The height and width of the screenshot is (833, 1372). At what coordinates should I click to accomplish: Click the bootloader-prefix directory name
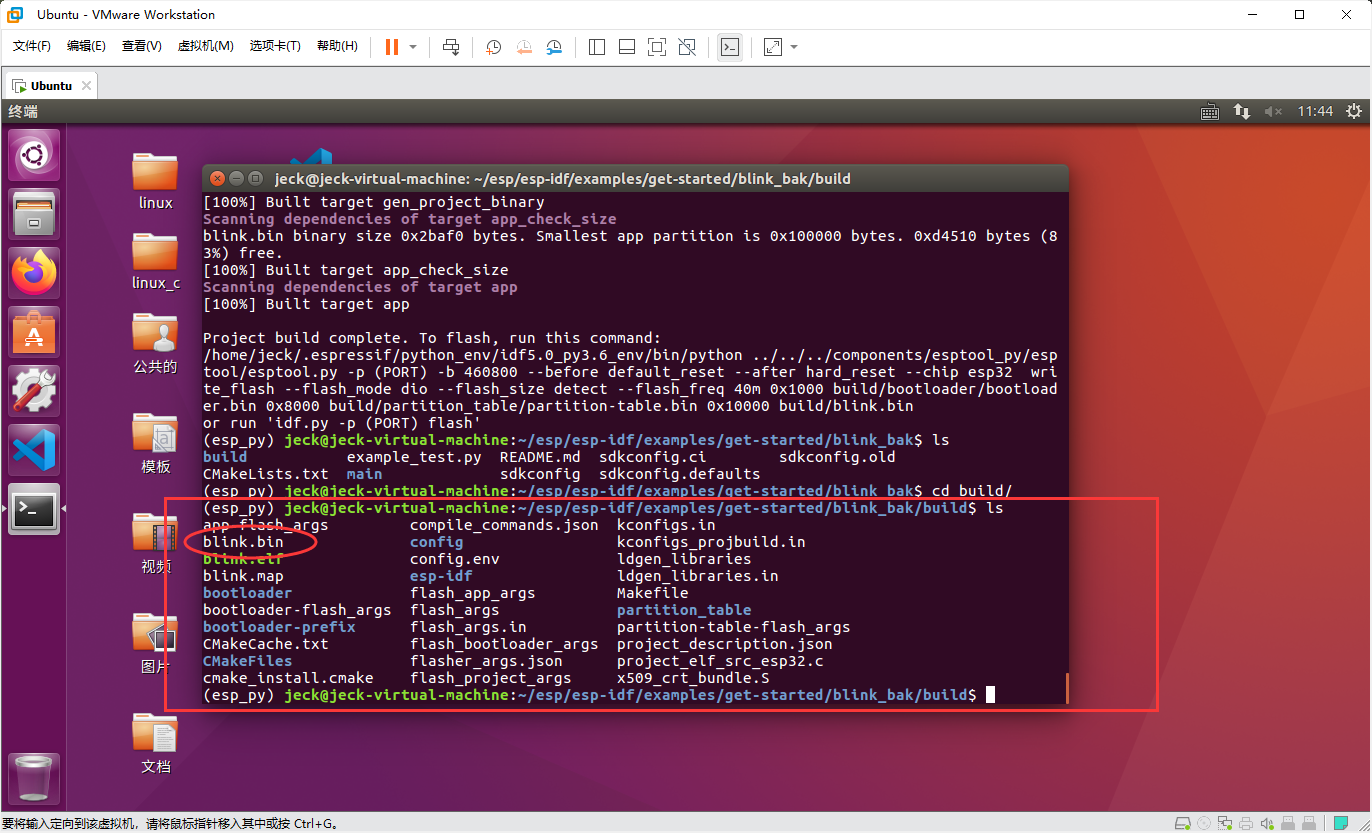coord(279,627)
